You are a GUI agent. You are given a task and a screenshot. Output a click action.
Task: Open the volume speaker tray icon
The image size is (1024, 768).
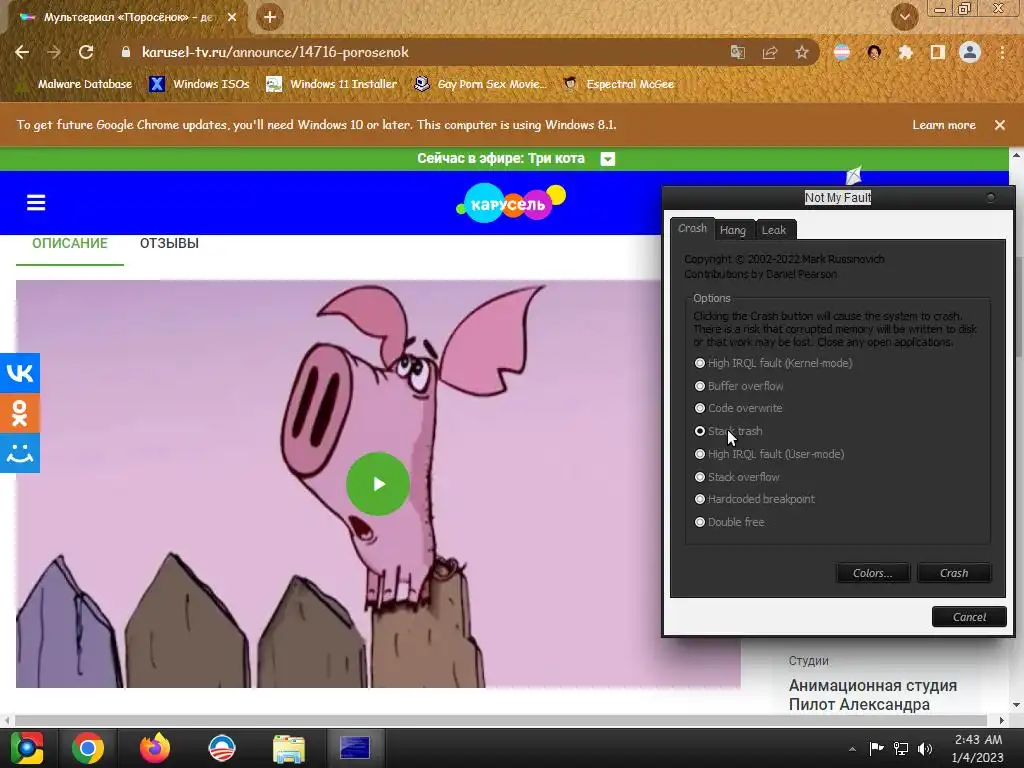[x=925, y=749]
